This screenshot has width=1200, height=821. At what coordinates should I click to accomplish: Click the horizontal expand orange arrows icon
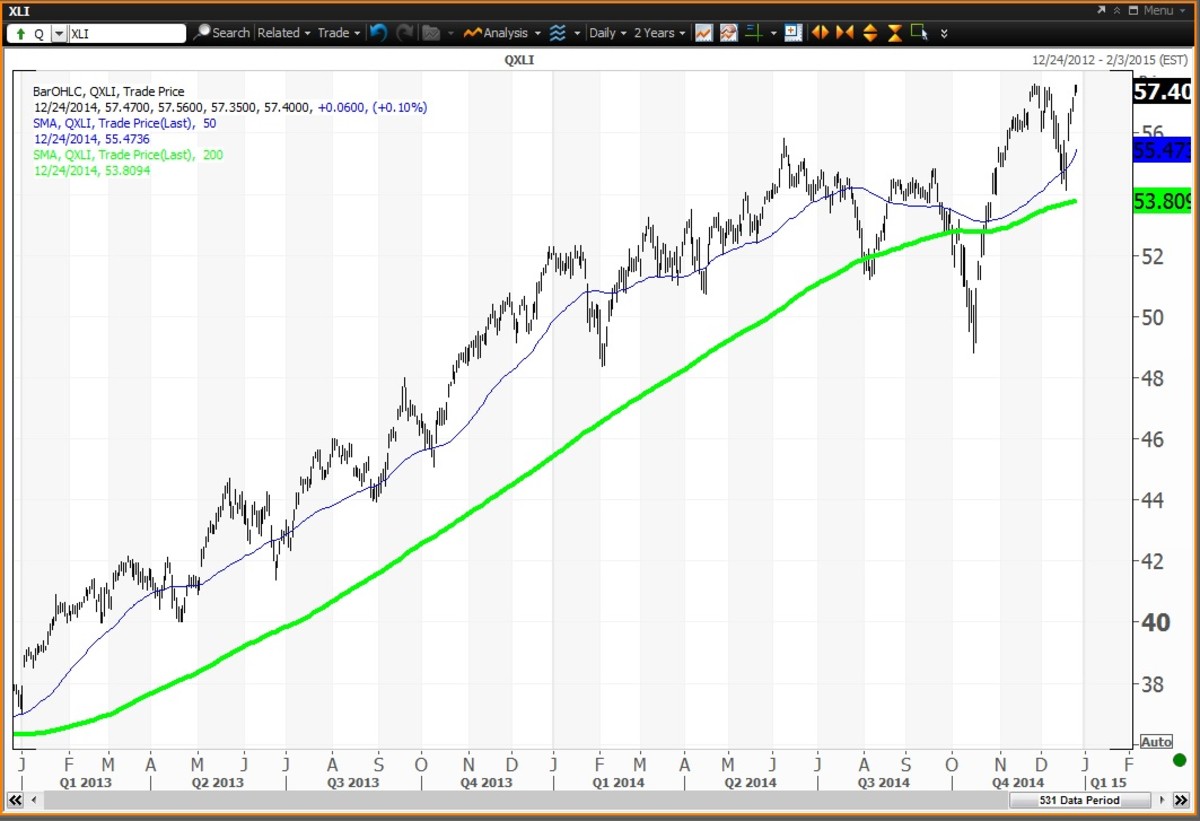point(820,33)
